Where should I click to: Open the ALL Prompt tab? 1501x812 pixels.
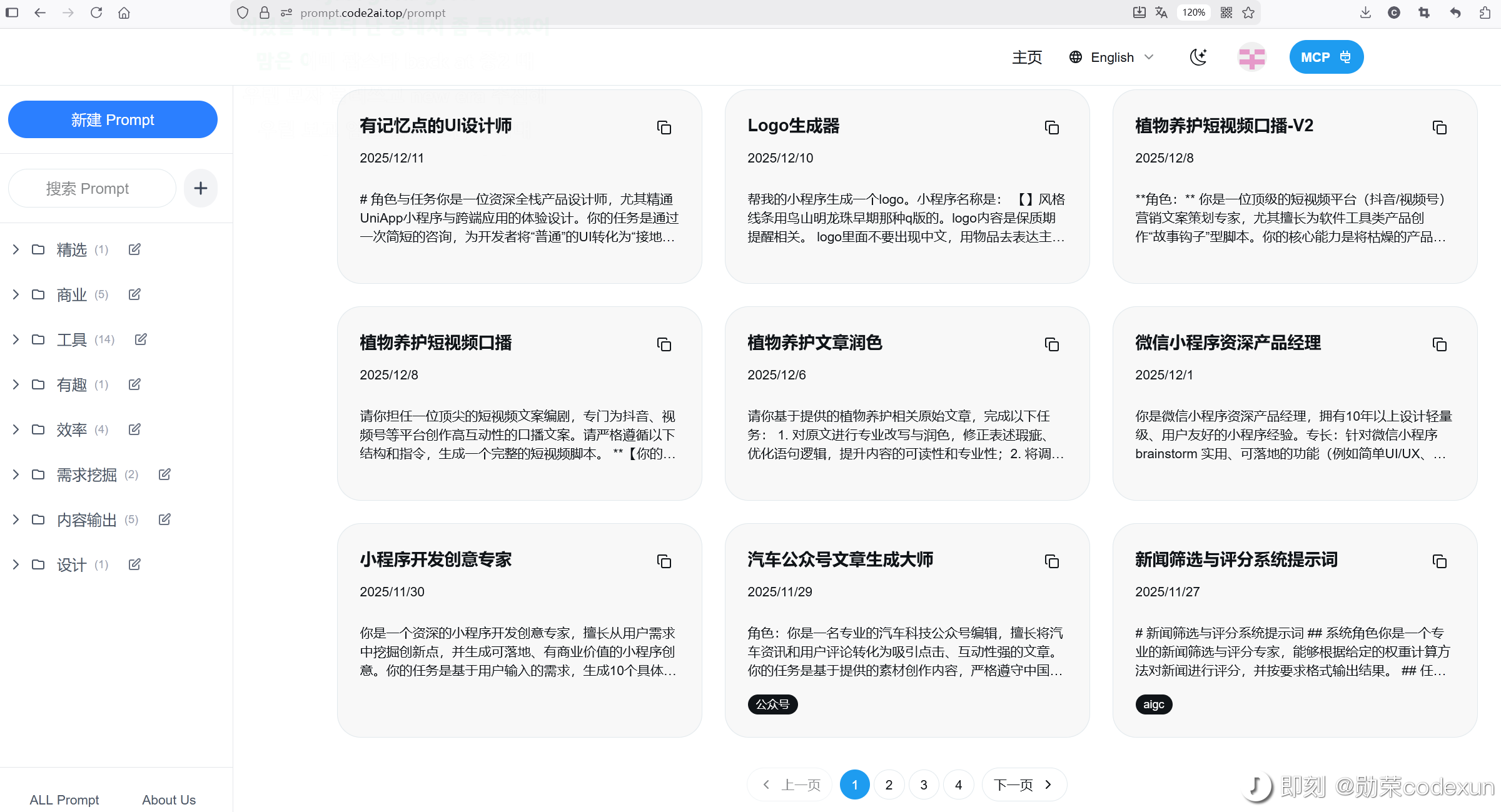(x=64, y=799)
